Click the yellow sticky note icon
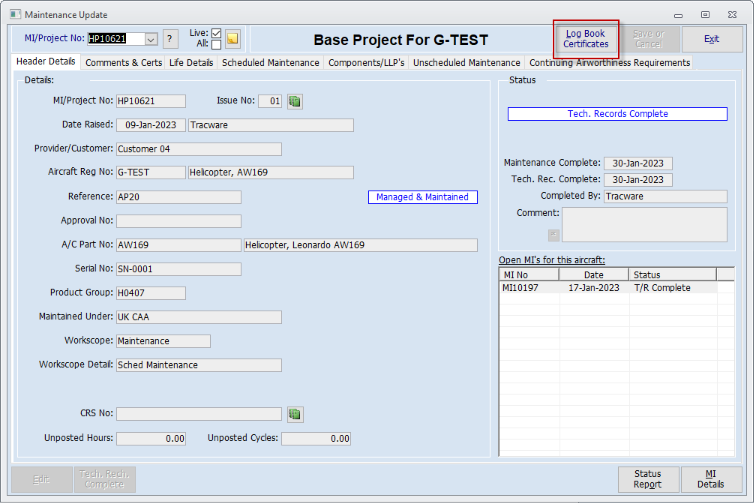Screen dimensions: 754x503 (x=232, y=39)
